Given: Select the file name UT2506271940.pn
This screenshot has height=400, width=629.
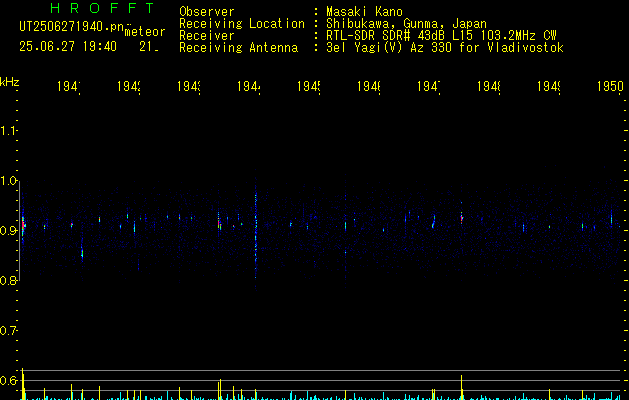Looking at the screenshot, I should (72, 27).
